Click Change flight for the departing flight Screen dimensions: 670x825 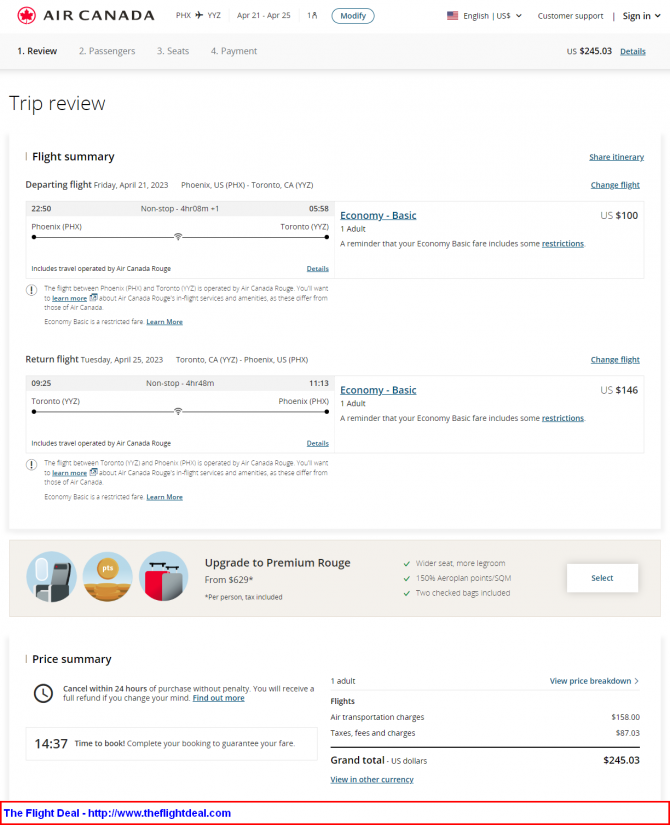[615, 185]
